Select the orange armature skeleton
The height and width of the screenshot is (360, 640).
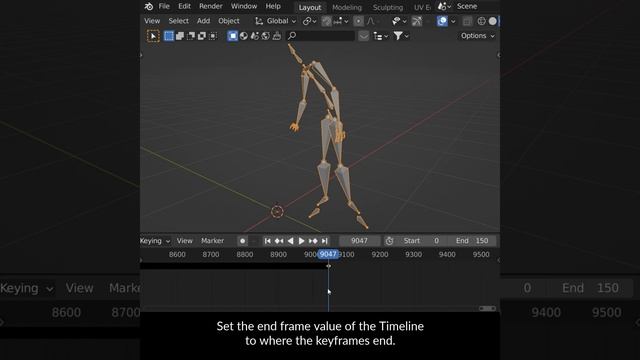pyautogui.click(x=327, y=135)
